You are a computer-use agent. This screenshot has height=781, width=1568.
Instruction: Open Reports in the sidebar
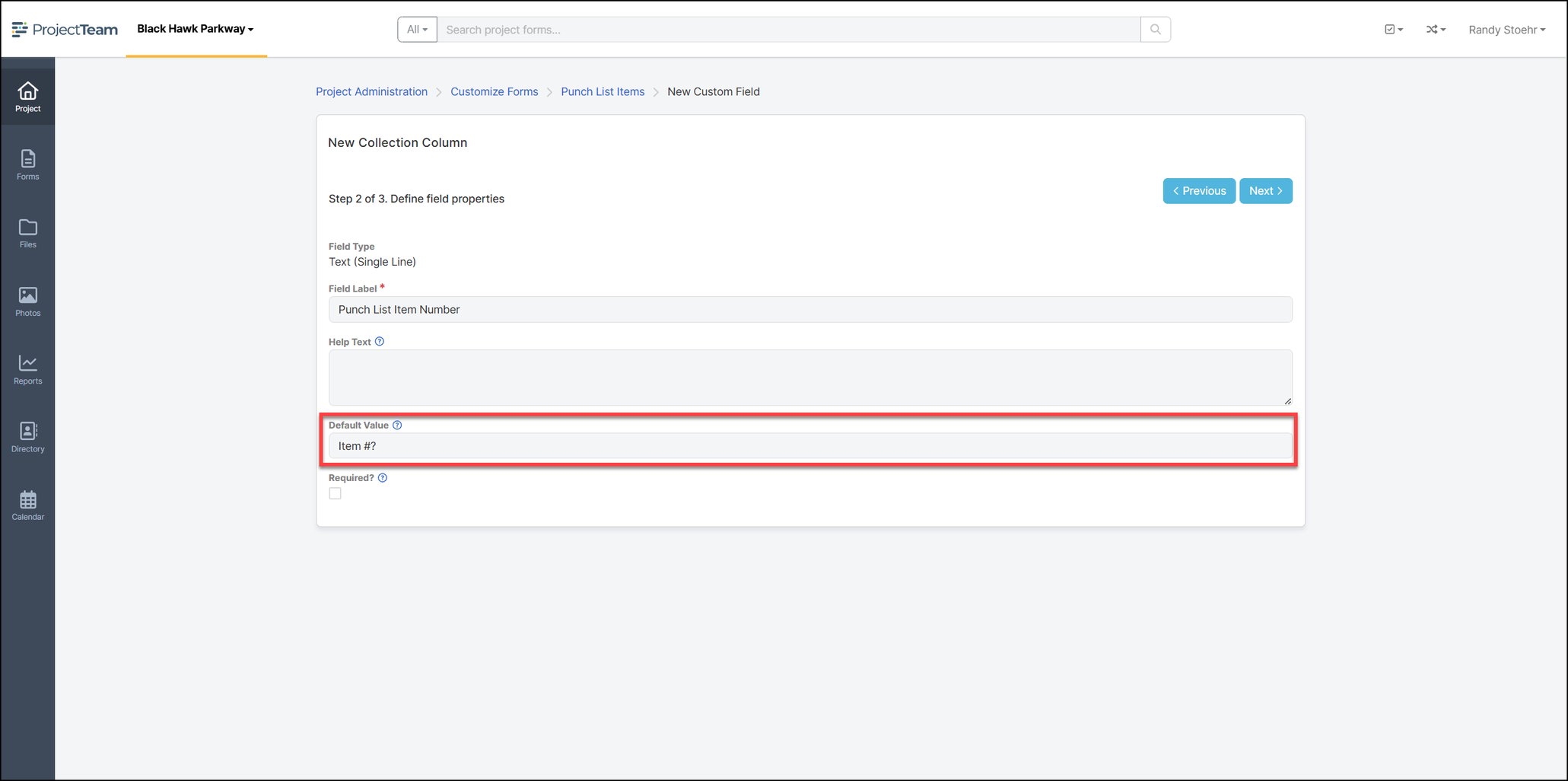tap(27, 370)
